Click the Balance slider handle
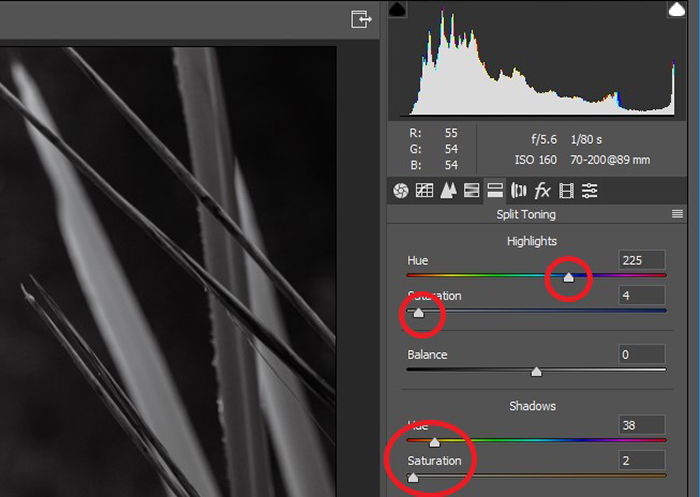This screenshot has height=497, width=700. coord(536,372)
